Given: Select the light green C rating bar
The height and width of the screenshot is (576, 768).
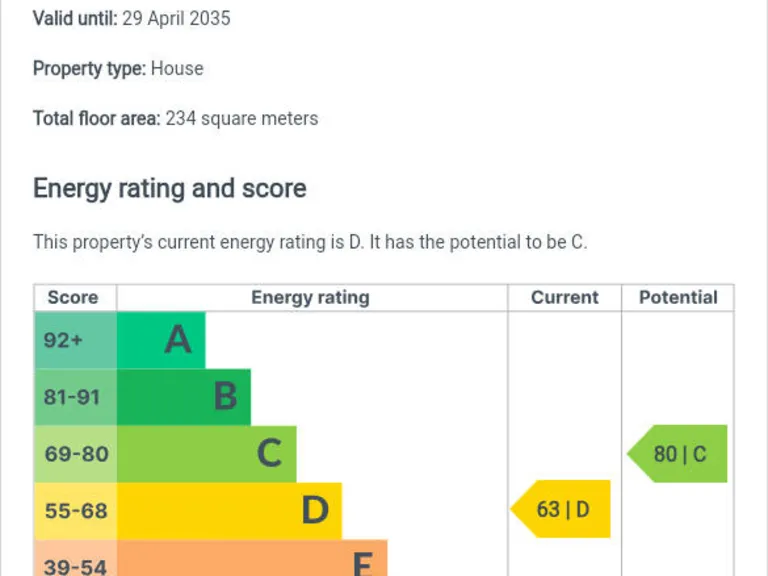Looking at the screenshot, I should pos(207,454).
